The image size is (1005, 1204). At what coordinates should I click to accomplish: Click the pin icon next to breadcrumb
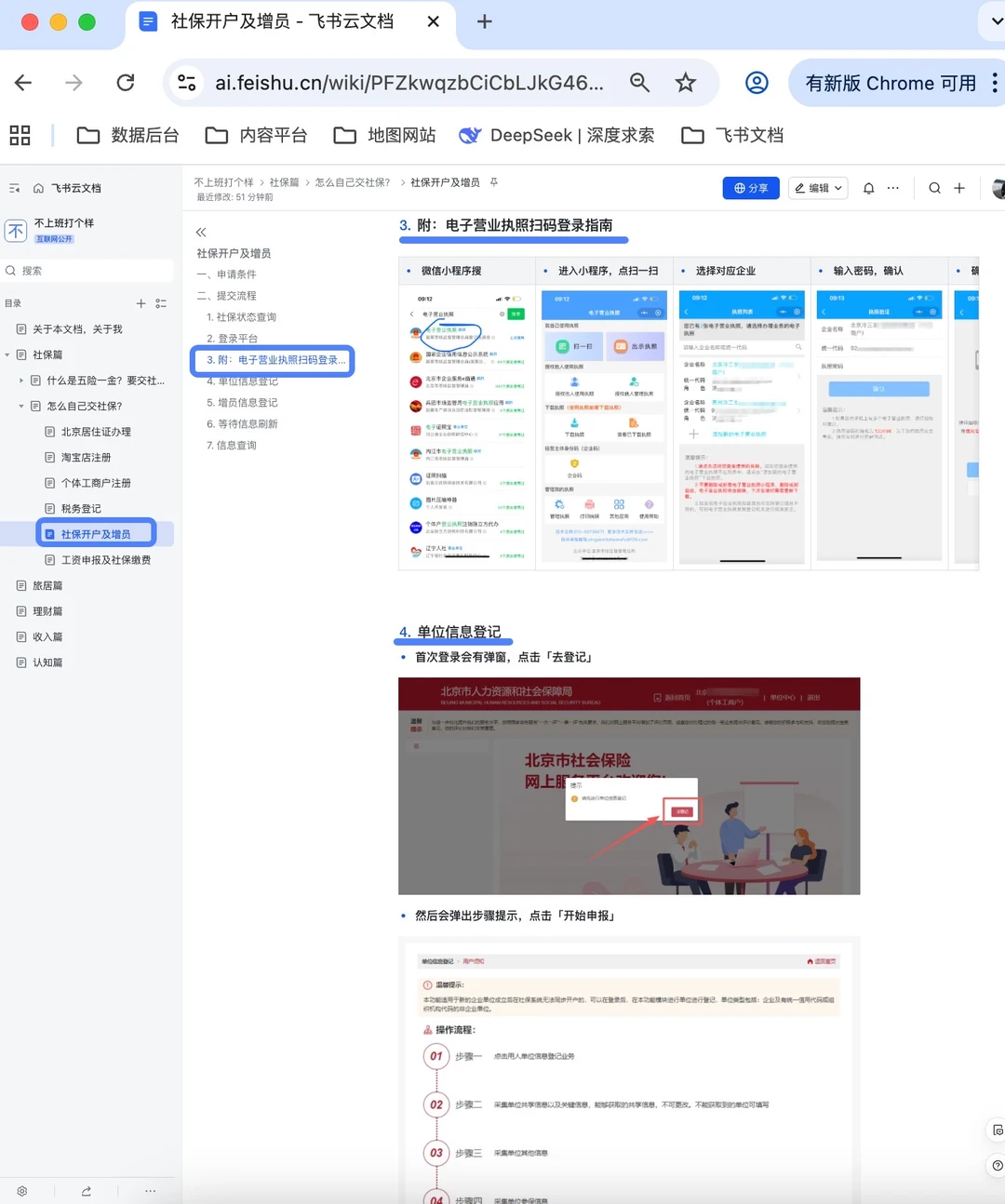(494, 182)
